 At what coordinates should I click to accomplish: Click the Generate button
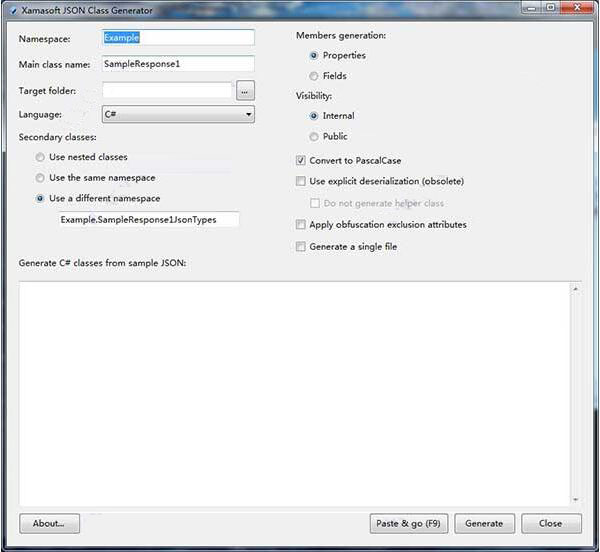484,523
